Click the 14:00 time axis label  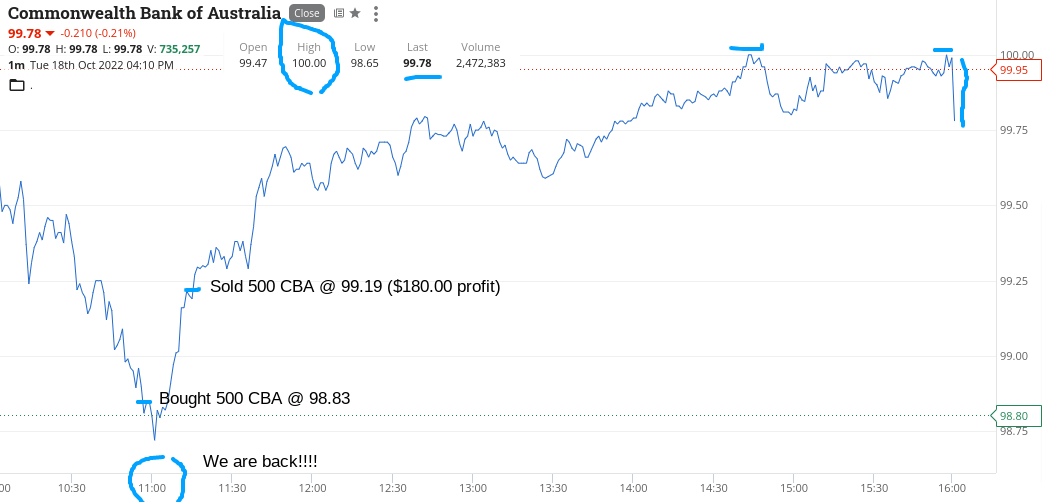tap(633, 488)
